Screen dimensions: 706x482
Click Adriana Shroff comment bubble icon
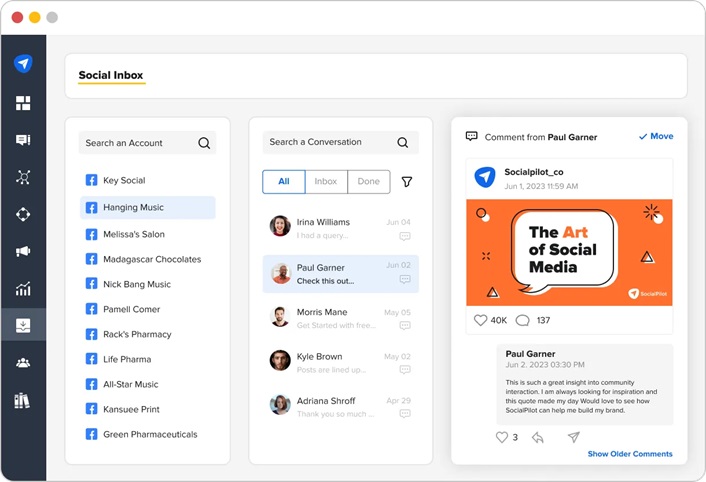tap(405, 414)
